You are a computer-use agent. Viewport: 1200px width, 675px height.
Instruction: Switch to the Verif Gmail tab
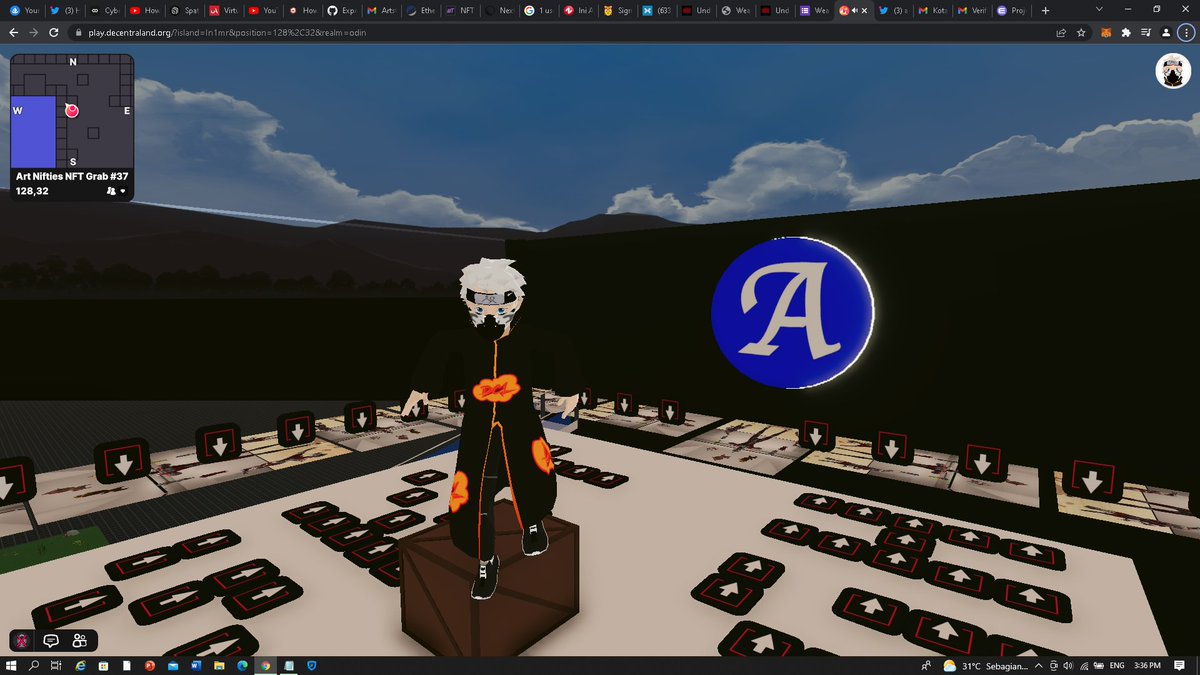click(x=971, y=10)
